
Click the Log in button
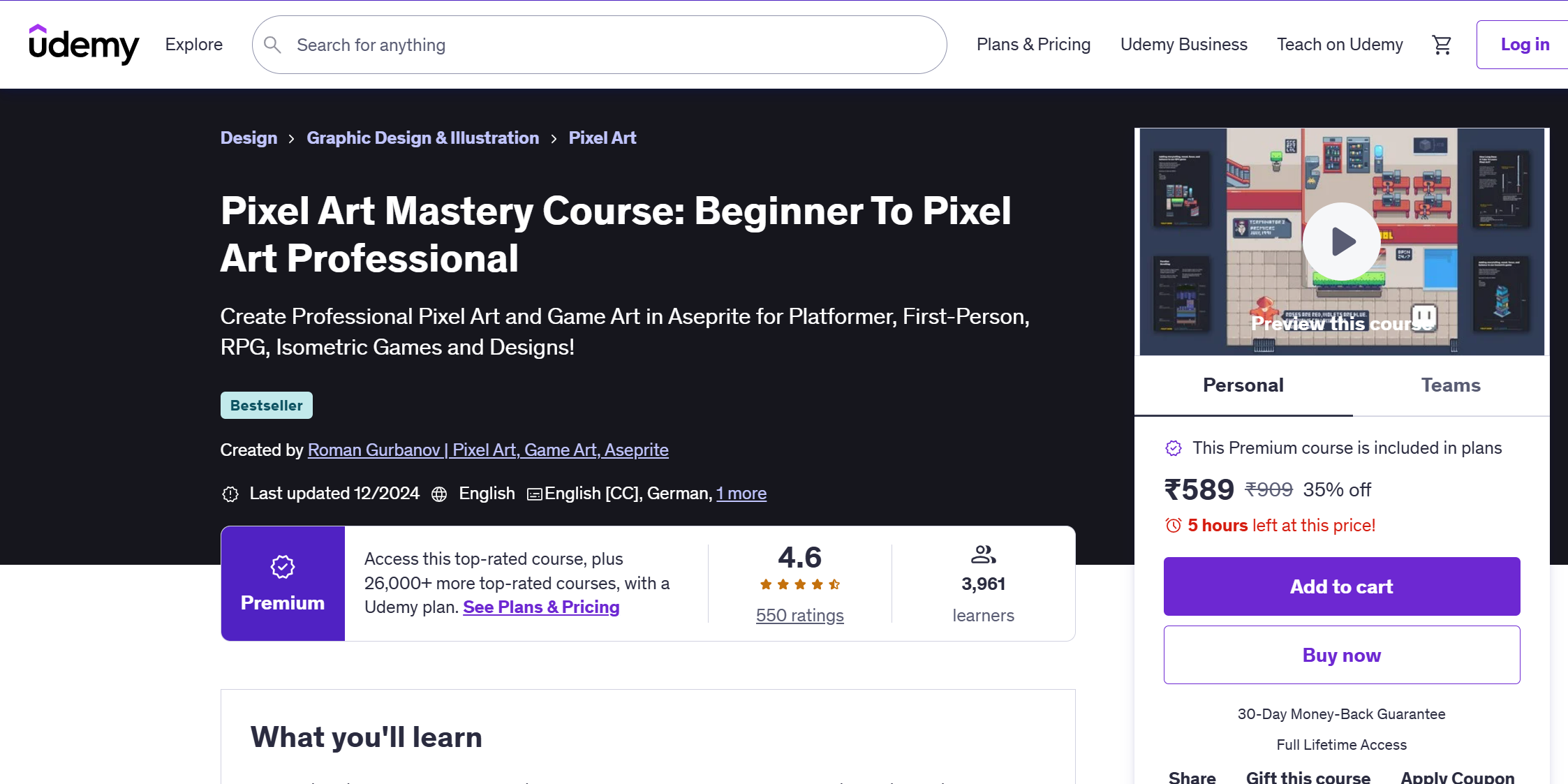[x=1525, y=45]
